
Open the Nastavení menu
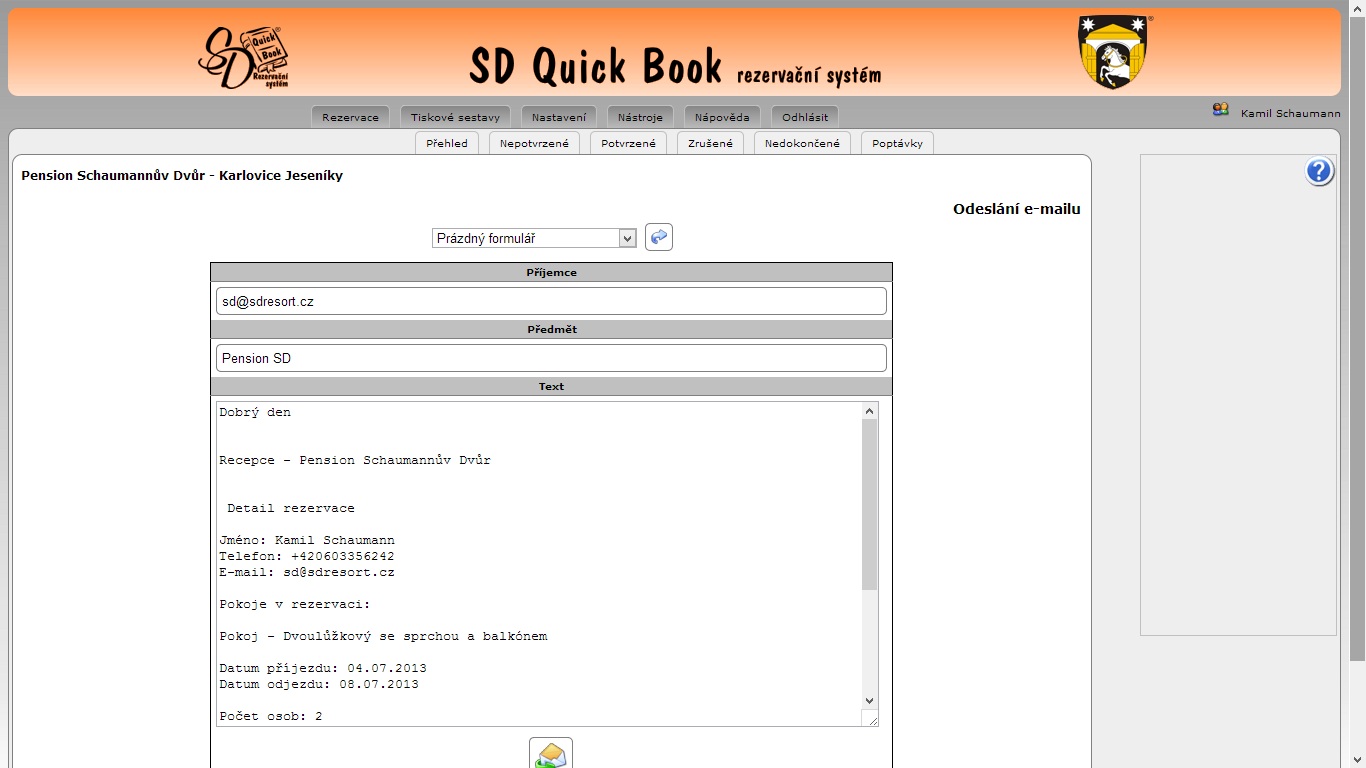coord(559,117)
